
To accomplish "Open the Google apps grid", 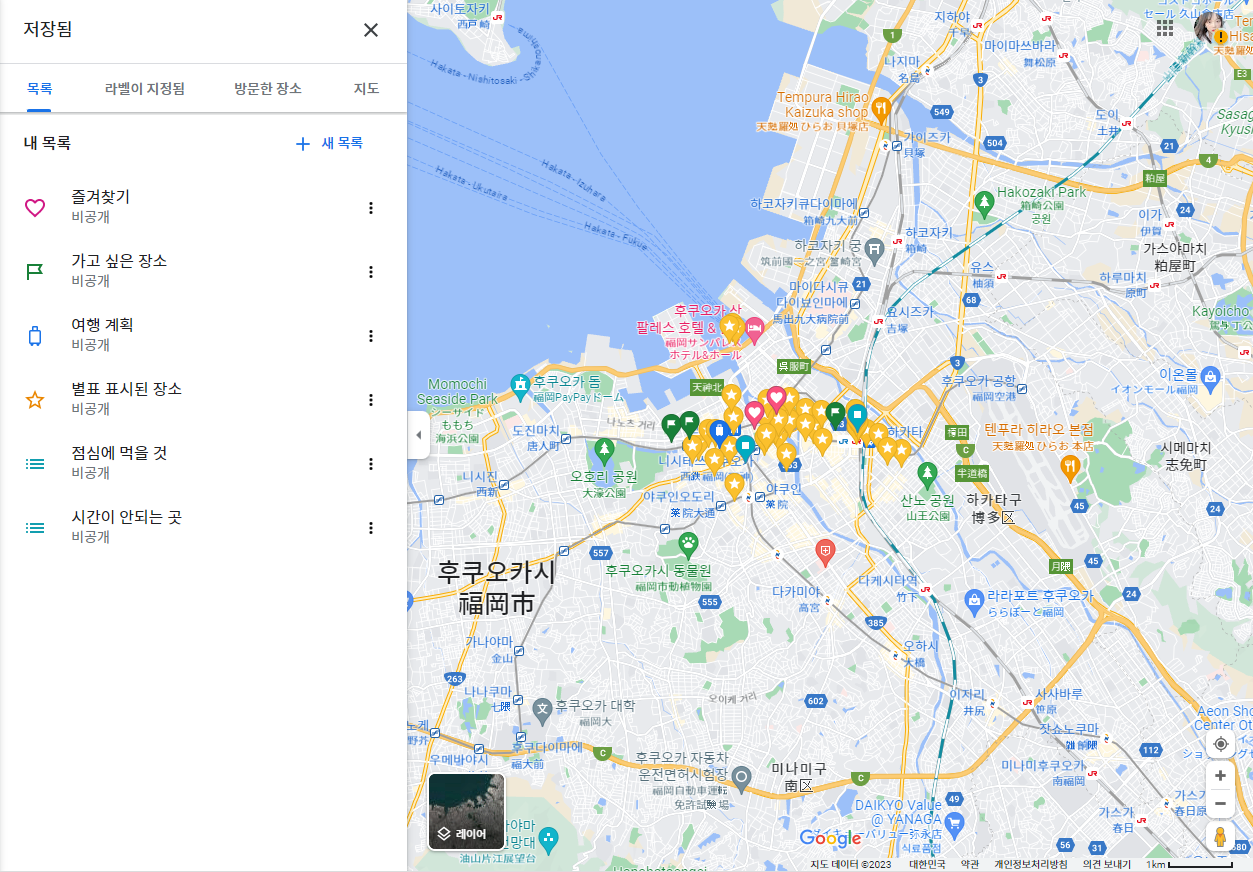I will pos(1165,28).
